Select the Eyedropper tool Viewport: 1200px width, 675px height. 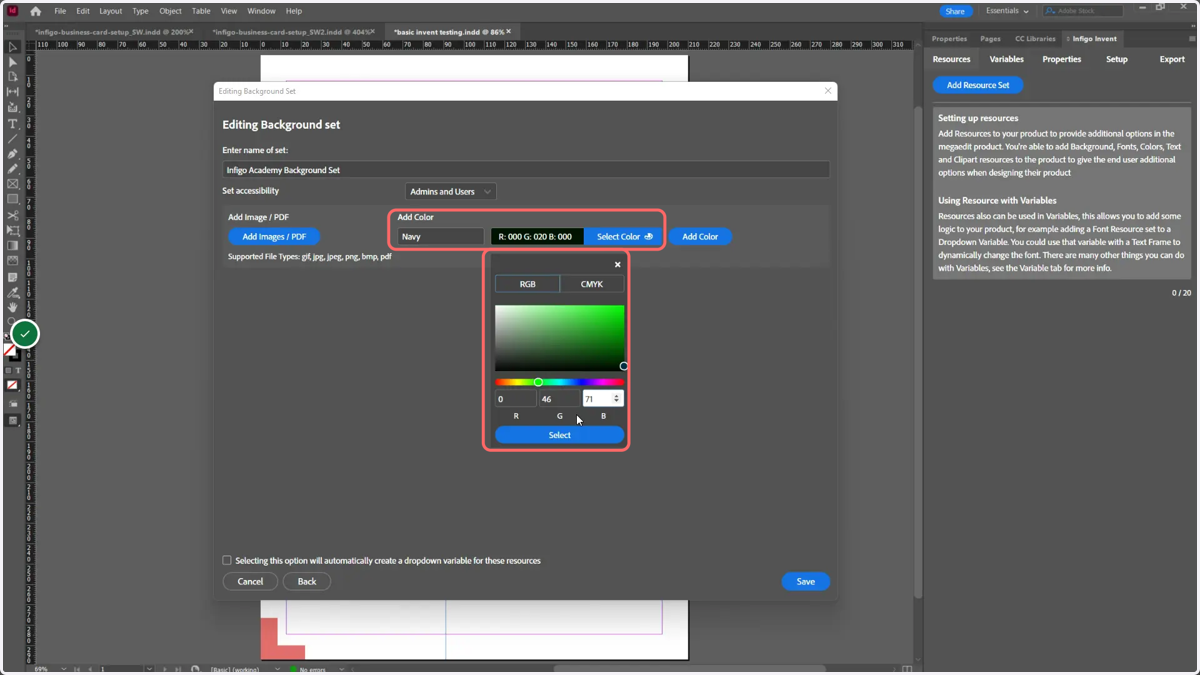tap(13, 293)
